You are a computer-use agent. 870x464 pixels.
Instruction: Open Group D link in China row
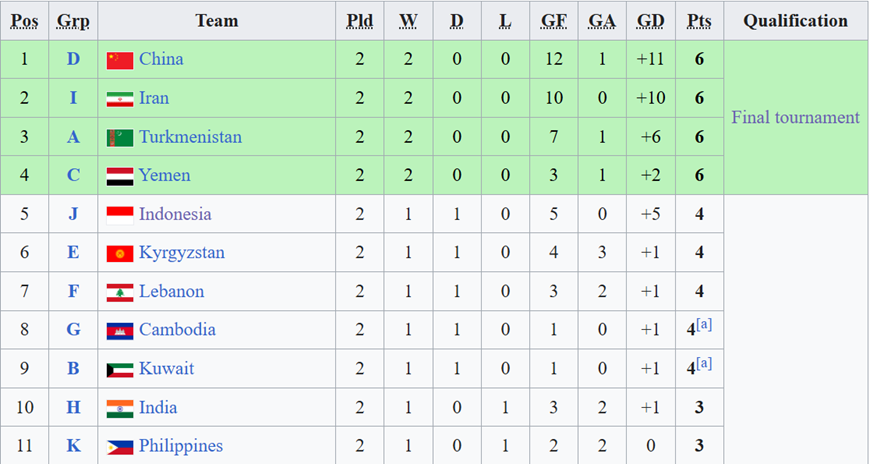[x=73, y=59]
